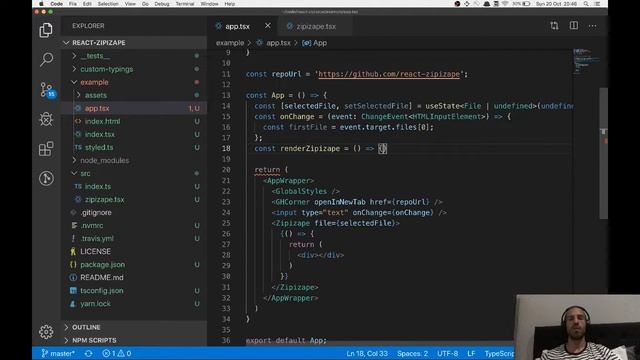Expand the __tests__ folder
Image resolution: width=640 pixels, height=360 pixels.
134,56
